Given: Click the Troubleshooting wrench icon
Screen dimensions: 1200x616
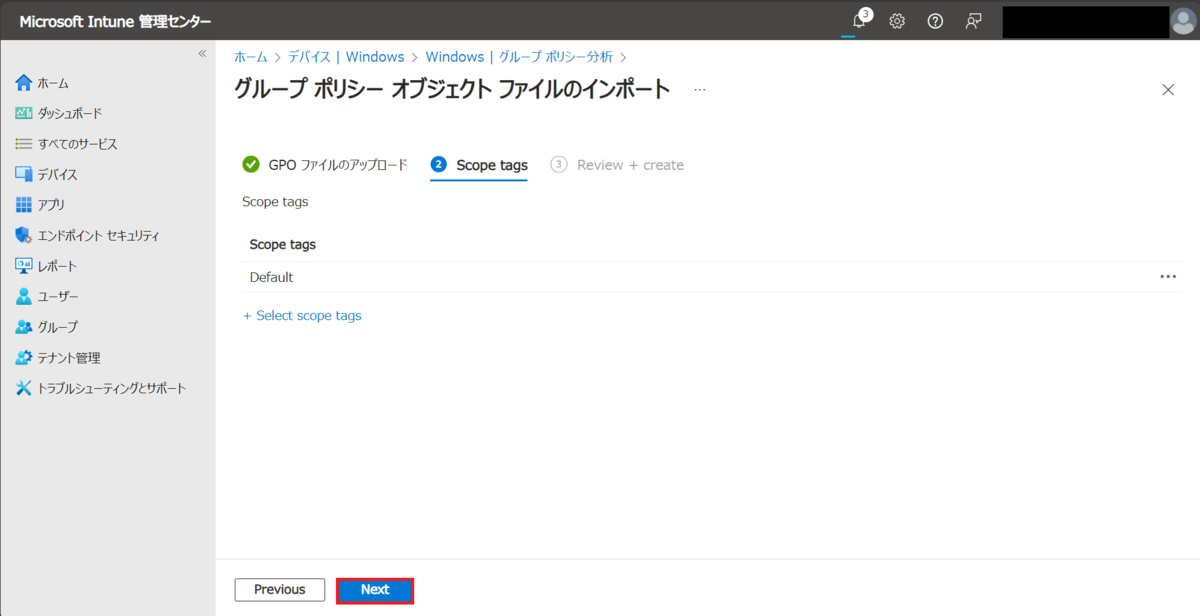Looking at the screenshot, I should pyautogui.click(x=24, y=388).
